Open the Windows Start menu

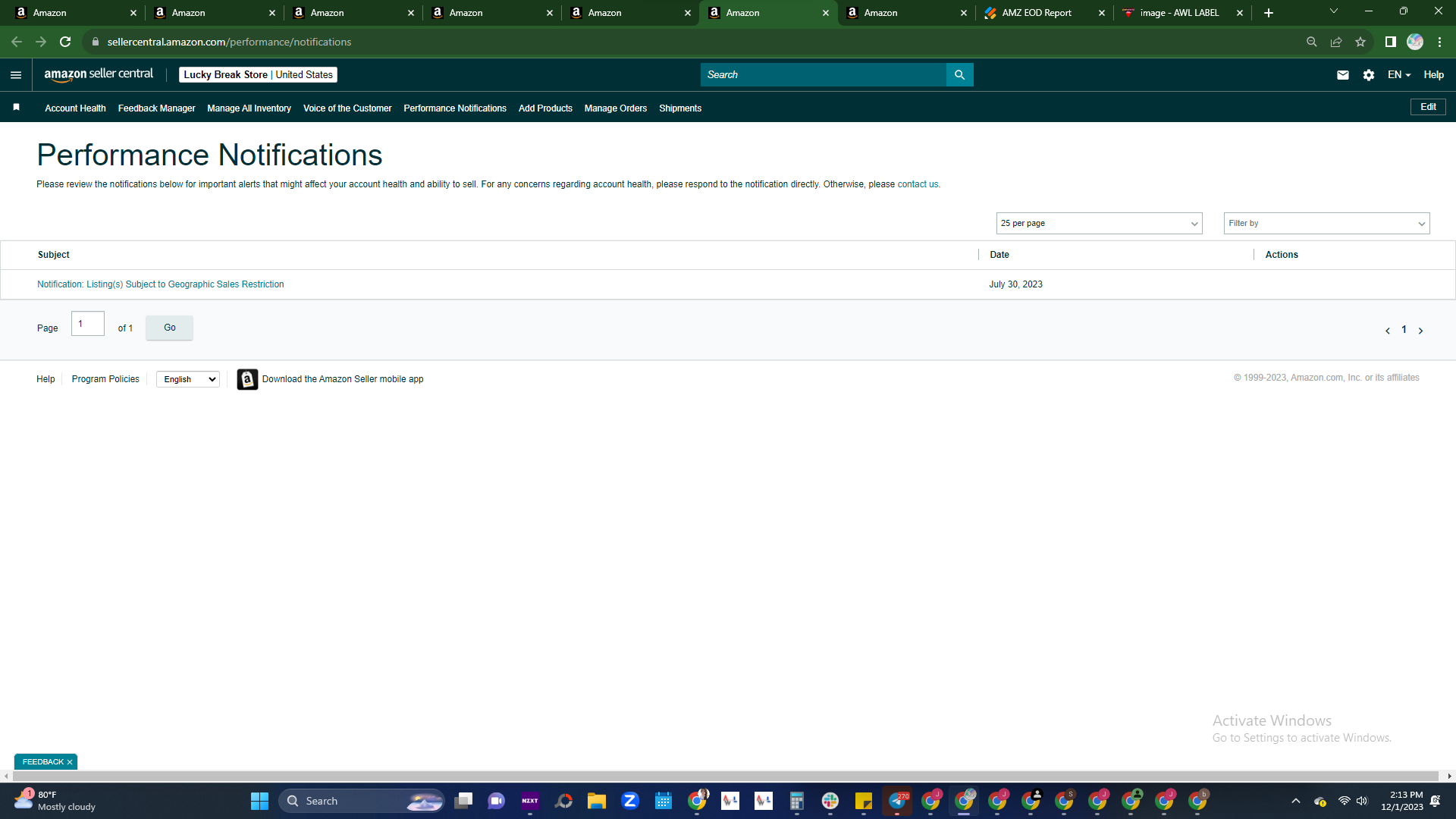pos(259,801)
